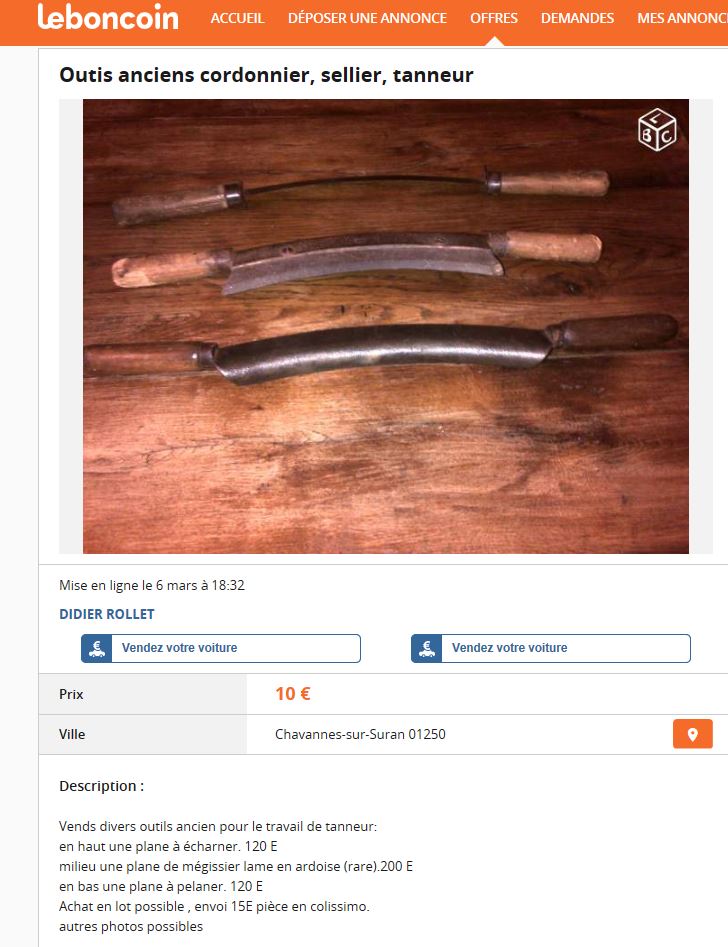
Task: Click the LBC cube watermark icon
Action: pos(657,129)
